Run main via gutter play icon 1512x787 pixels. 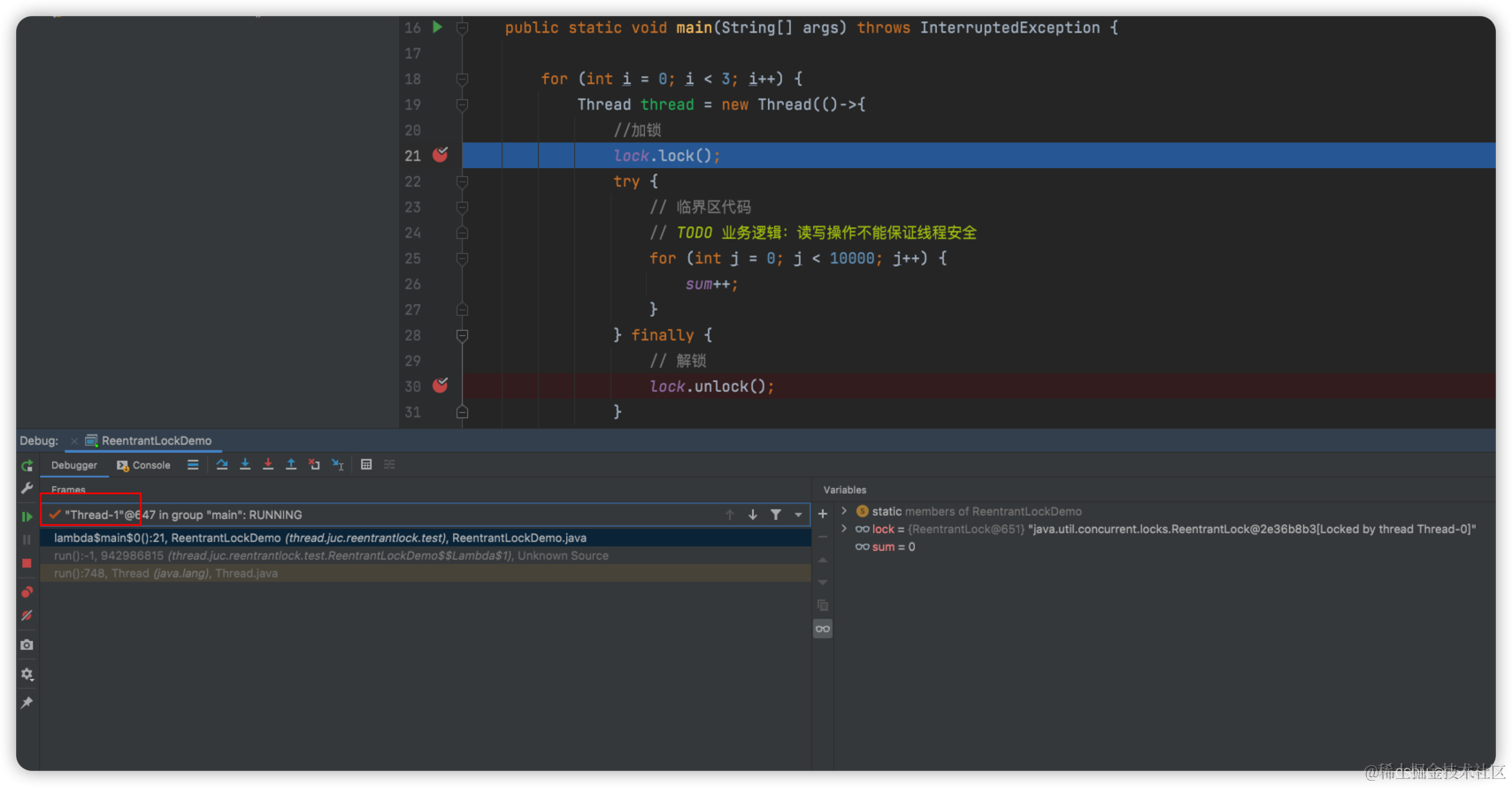[x=437, y=27]
